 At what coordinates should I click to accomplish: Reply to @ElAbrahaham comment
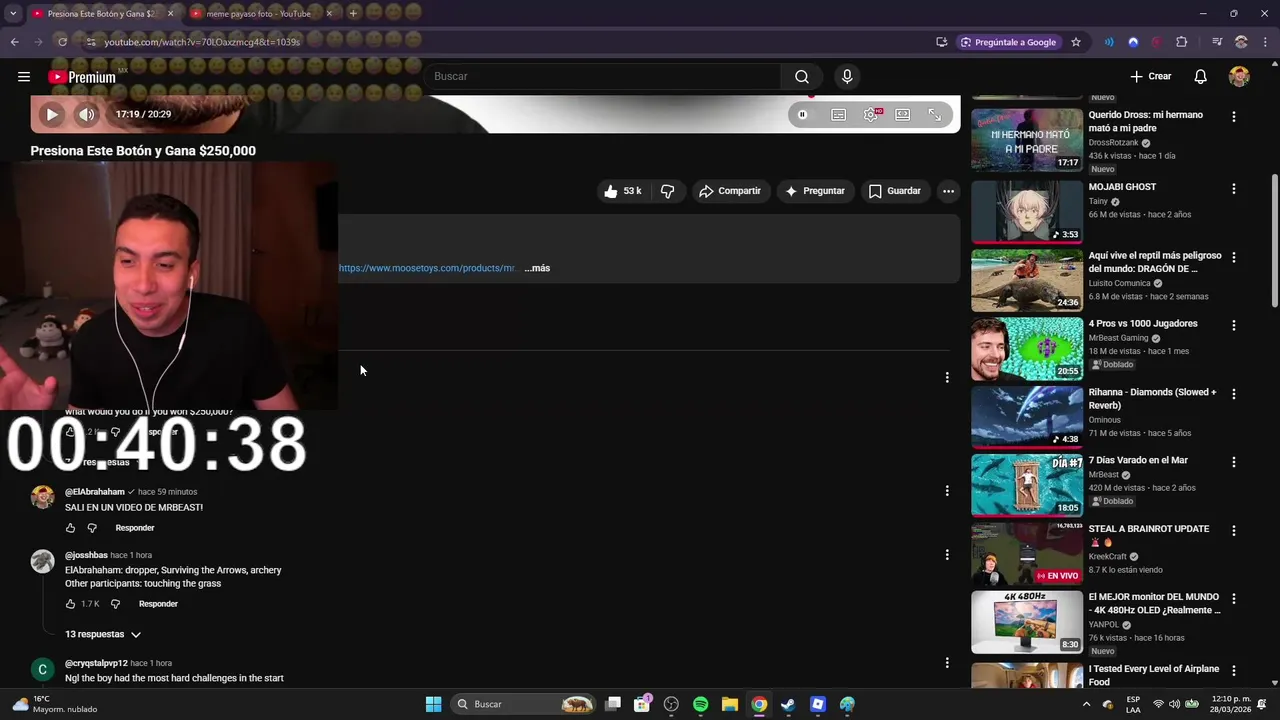coord(135,528)
